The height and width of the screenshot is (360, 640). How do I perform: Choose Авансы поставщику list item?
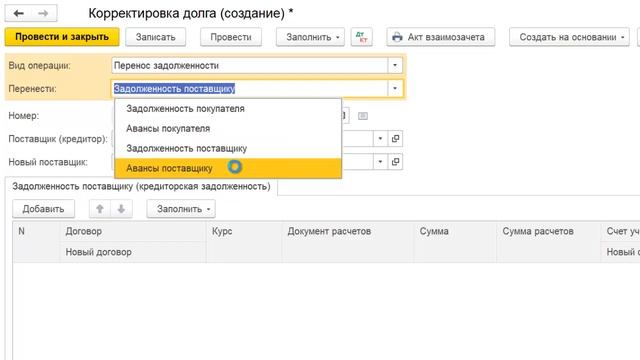pos(228,168)
